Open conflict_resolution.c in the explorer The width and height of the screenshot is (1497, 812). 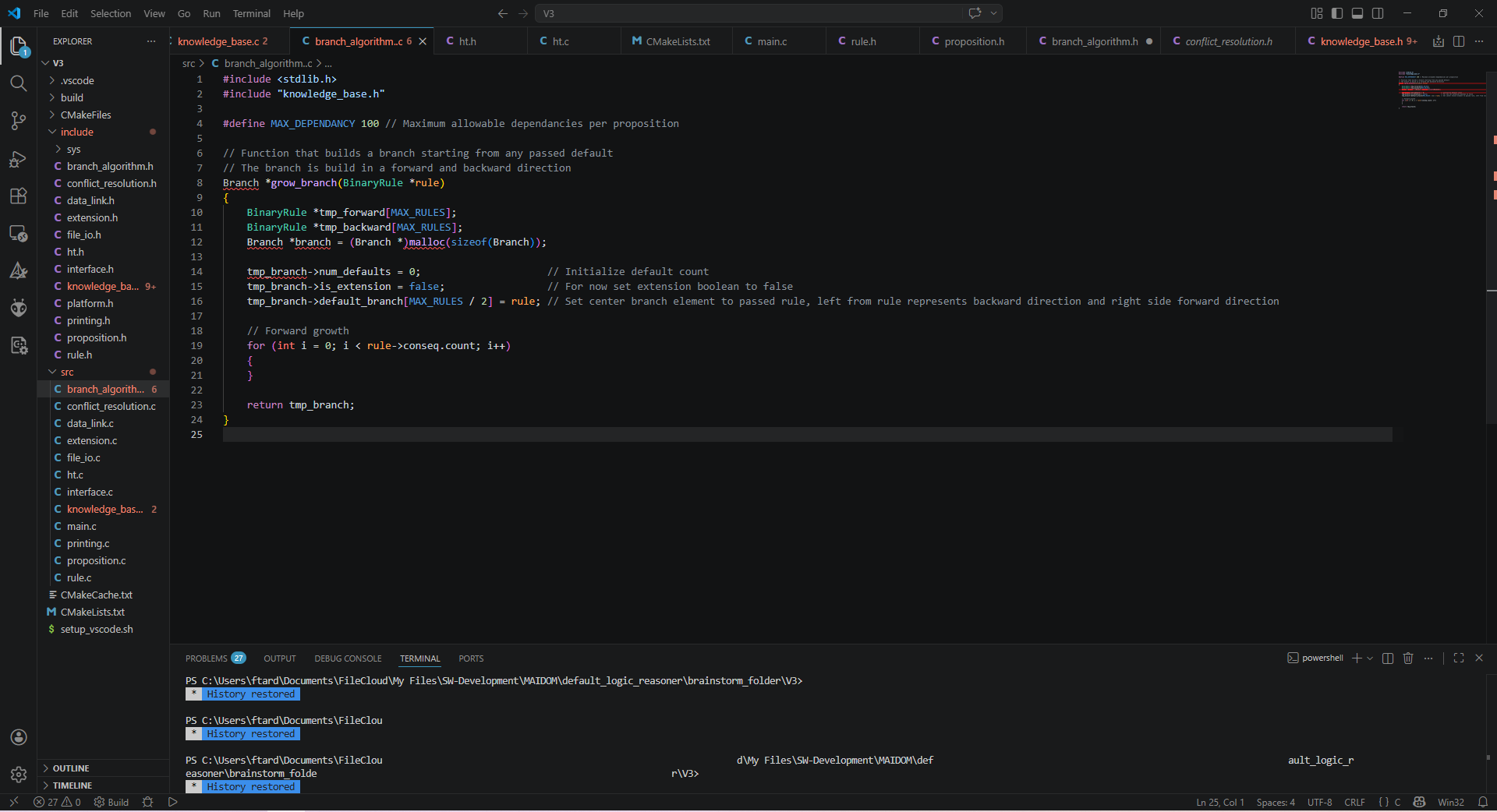tap(111, 406)
